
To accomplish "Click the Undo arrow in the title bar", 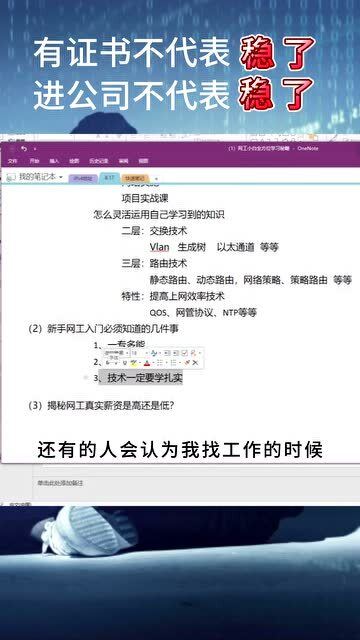I will [x=24, y=149].
